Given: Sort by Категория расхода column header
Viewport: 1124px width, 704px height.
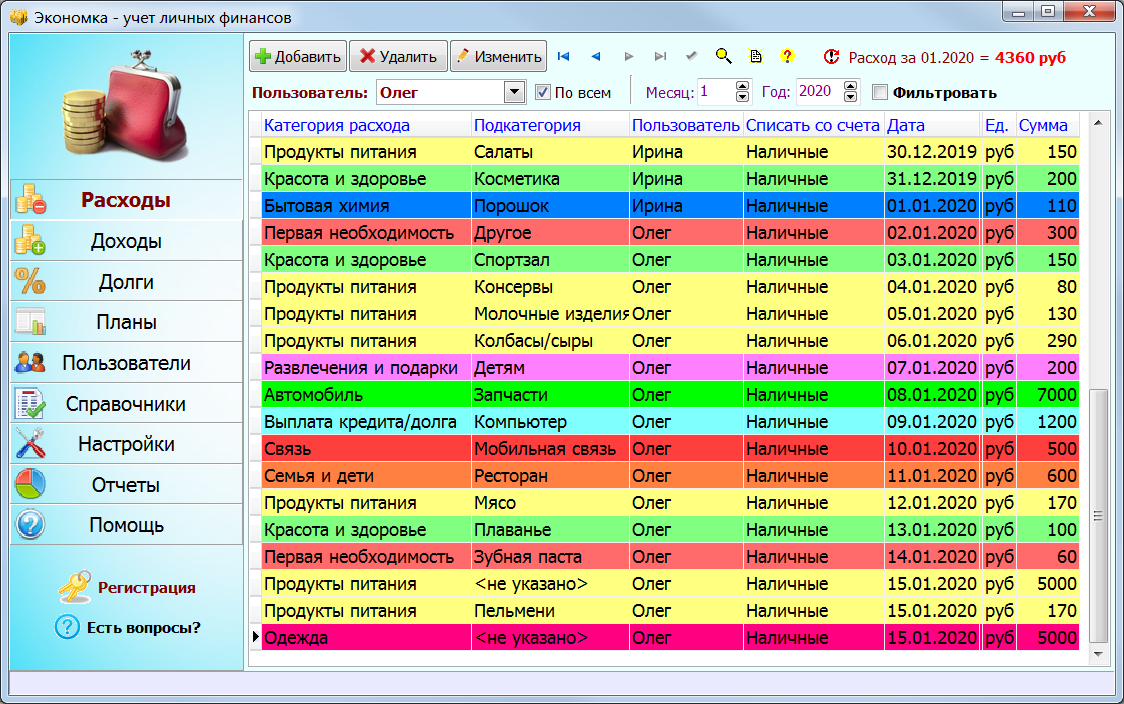Looking at the screenshot, I should pyautogui.click(x=366, y=125).
